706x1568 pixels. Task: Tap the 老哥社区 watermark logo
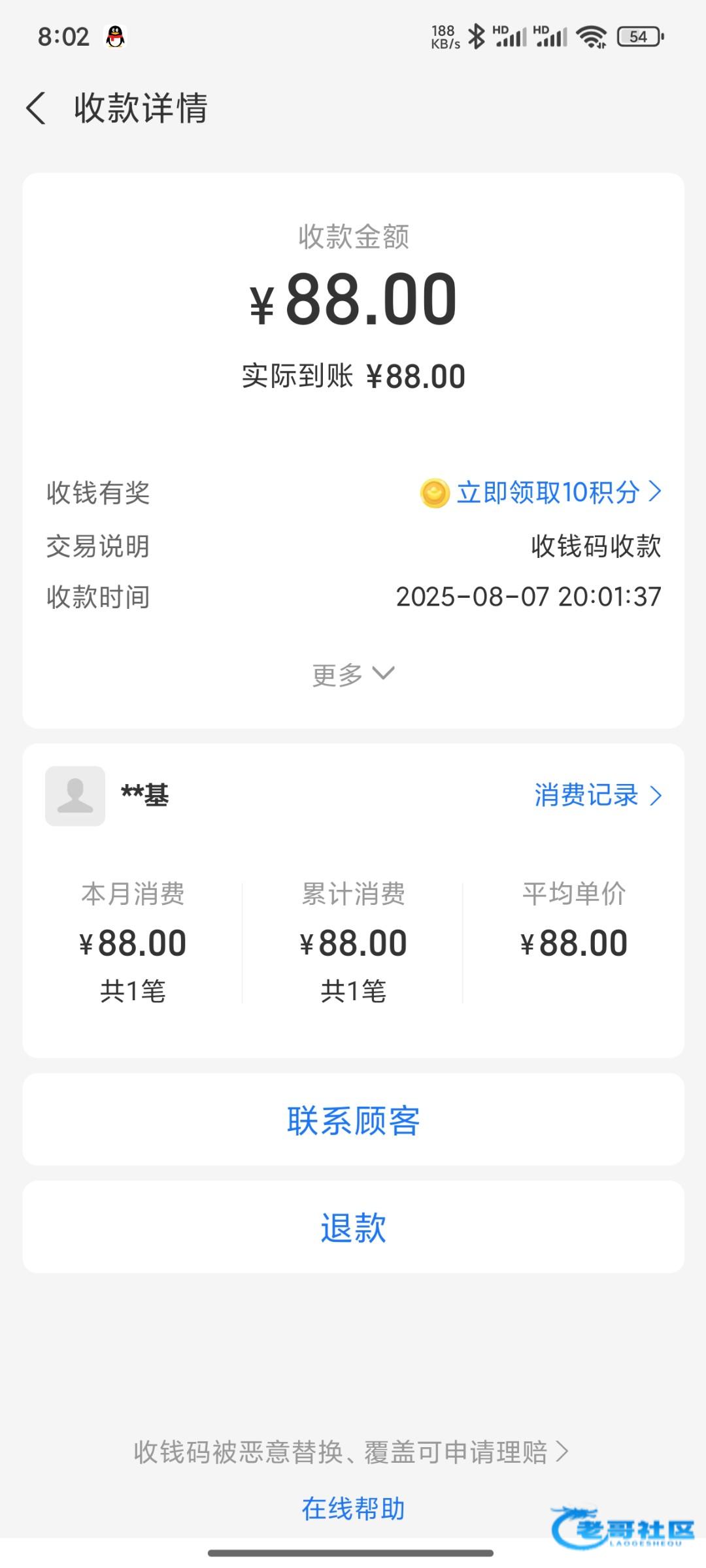623,1527
